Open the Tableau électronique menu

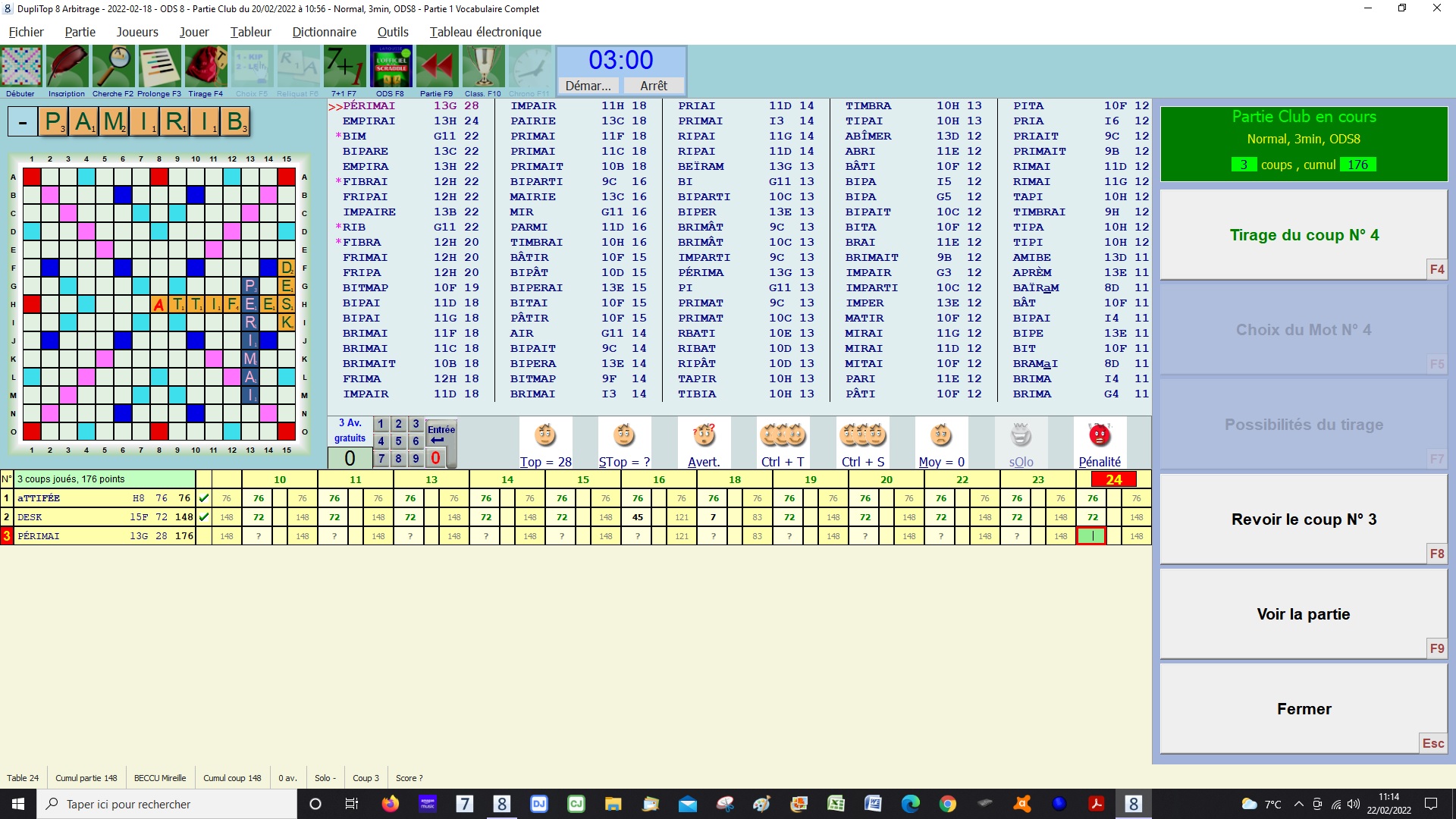pyautogui.click(x=485, y=32)
